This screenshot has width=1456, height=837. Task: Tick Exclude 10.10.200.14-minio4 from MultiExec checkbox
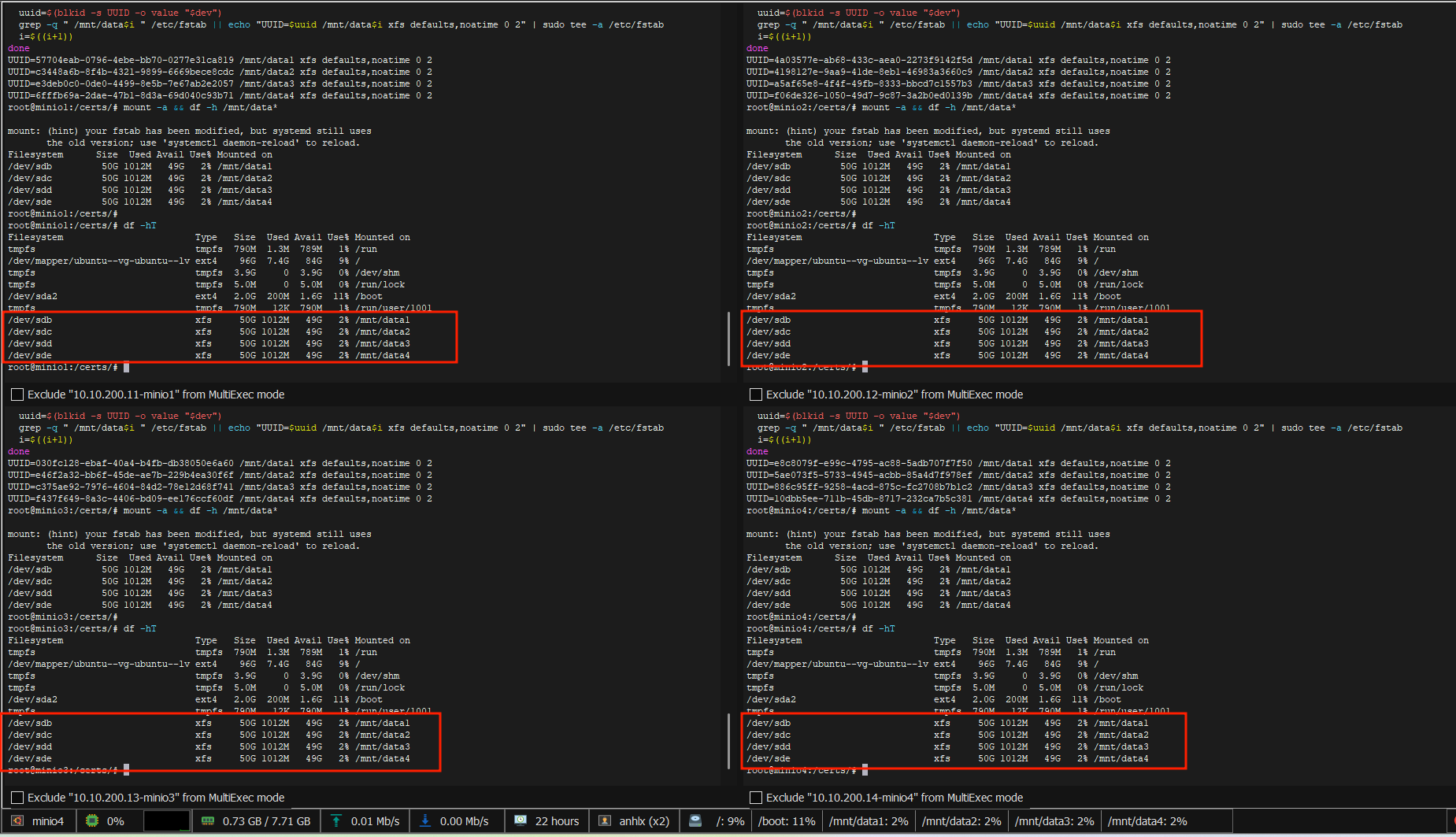click(x=756, y=798)
